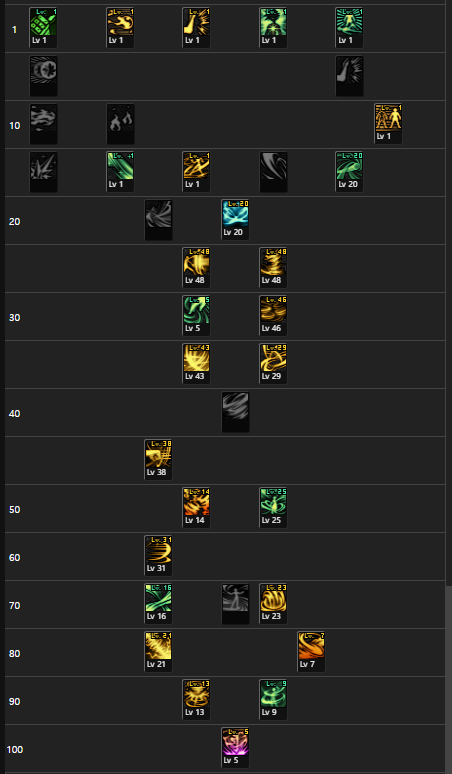Screen dimensions: 452x774
Task: Click the Lv 38 skill icon
Action: click(x=158, y=460)
